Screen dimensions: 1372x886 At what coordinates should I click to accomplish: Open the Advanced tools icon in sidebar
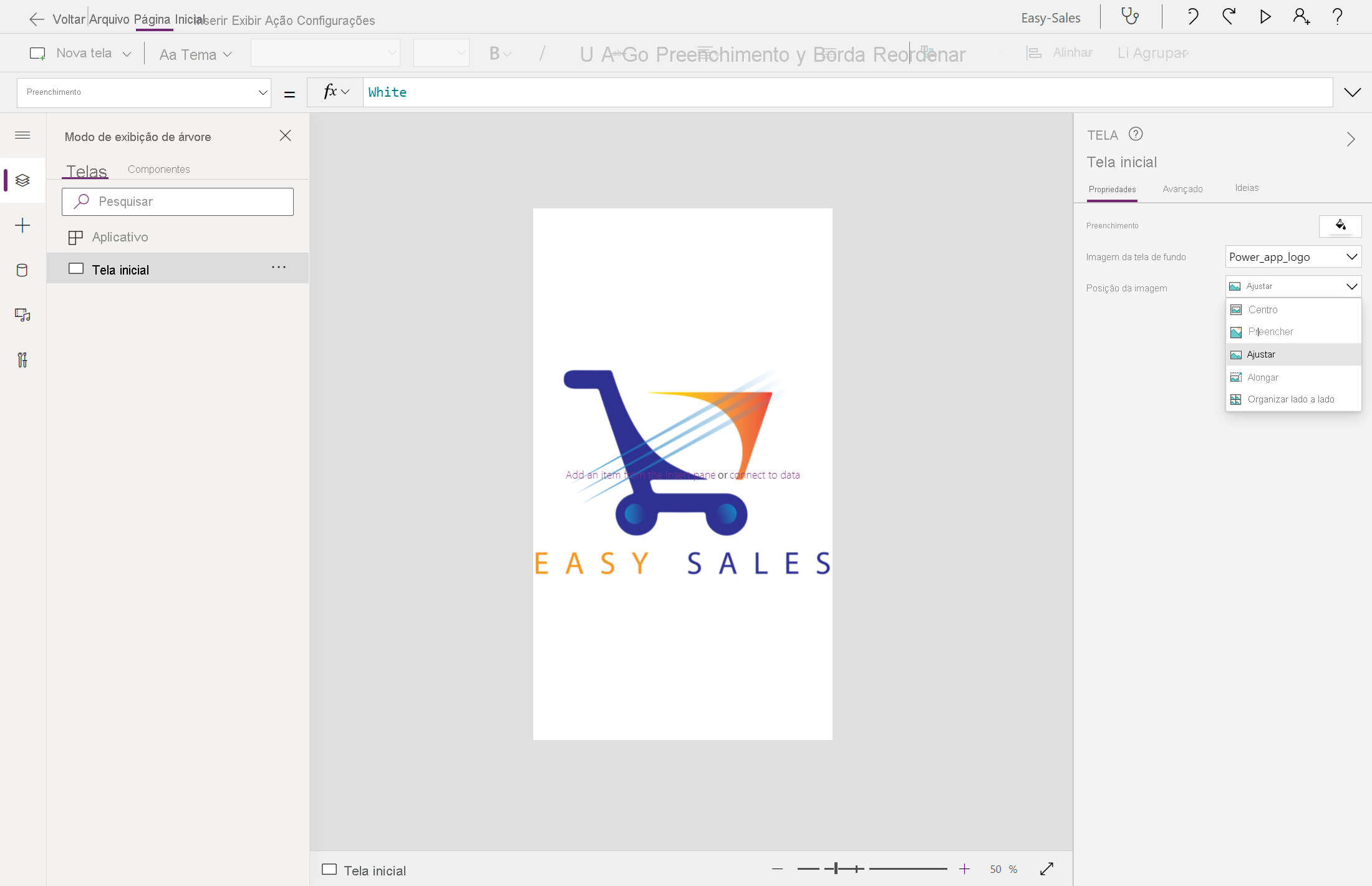(22, 360)
